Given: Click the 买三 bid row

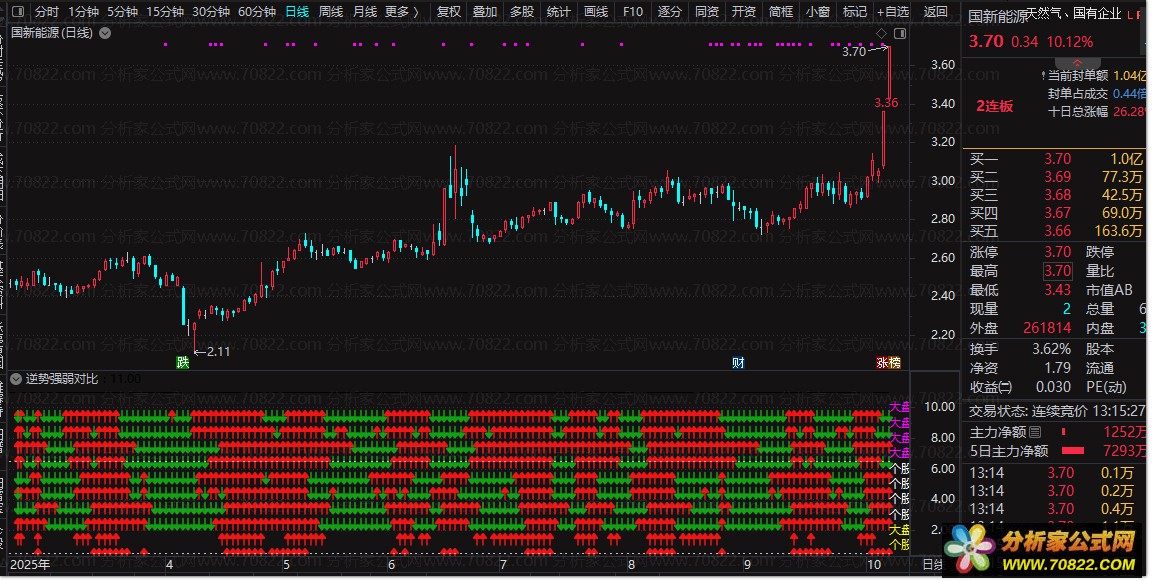Looking at the screenshot, I should tap(1056, 195).
